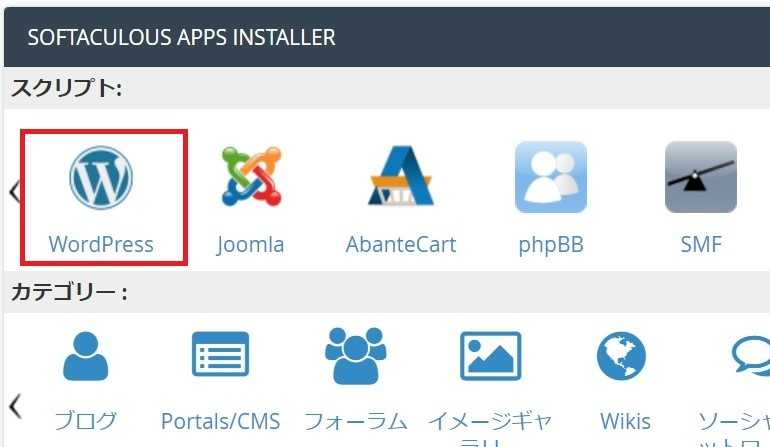The image size is (770, 447).
Task: Click the Wikis category label
Action: (625, 421)
